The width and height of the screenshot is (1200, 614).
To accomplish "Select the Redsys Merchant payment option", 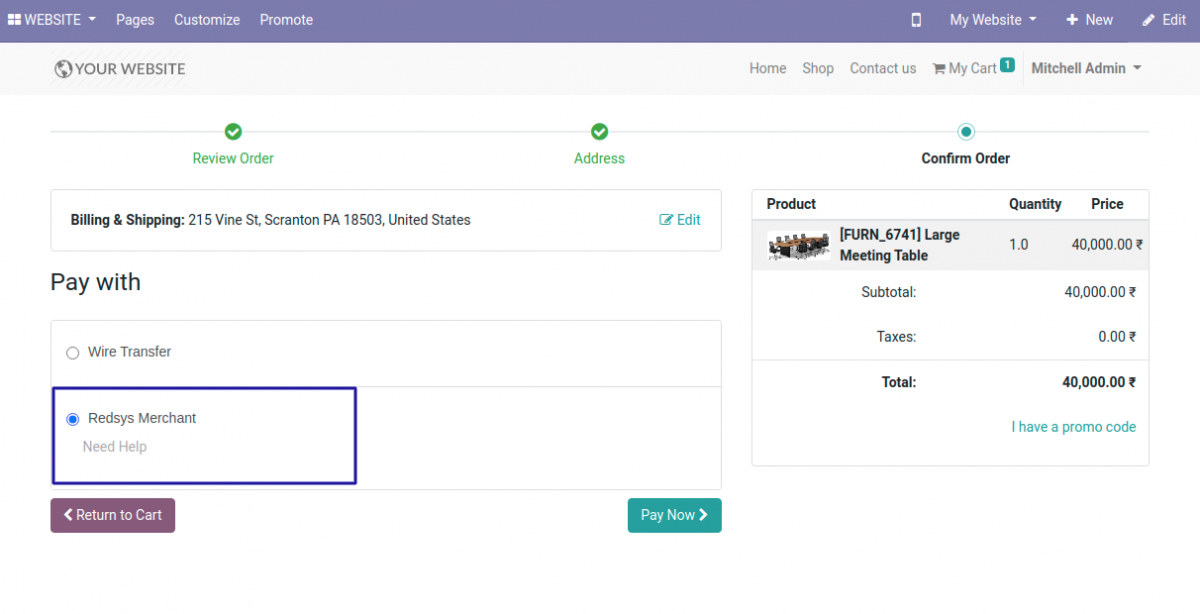I will tap(71, 418).
